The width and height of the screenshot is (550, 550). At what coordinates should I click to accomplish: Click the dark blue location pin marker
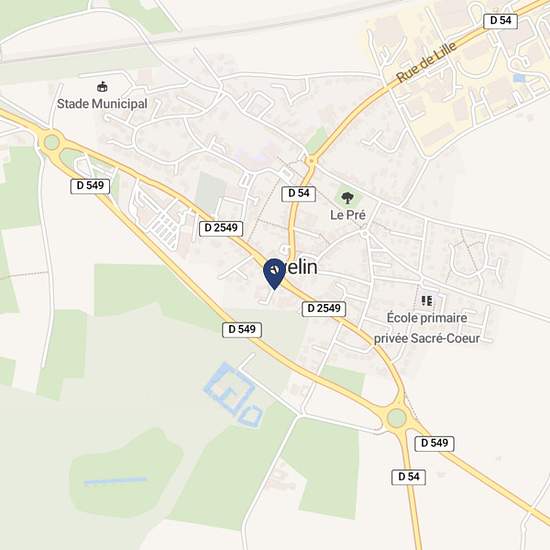pos(274,274)
